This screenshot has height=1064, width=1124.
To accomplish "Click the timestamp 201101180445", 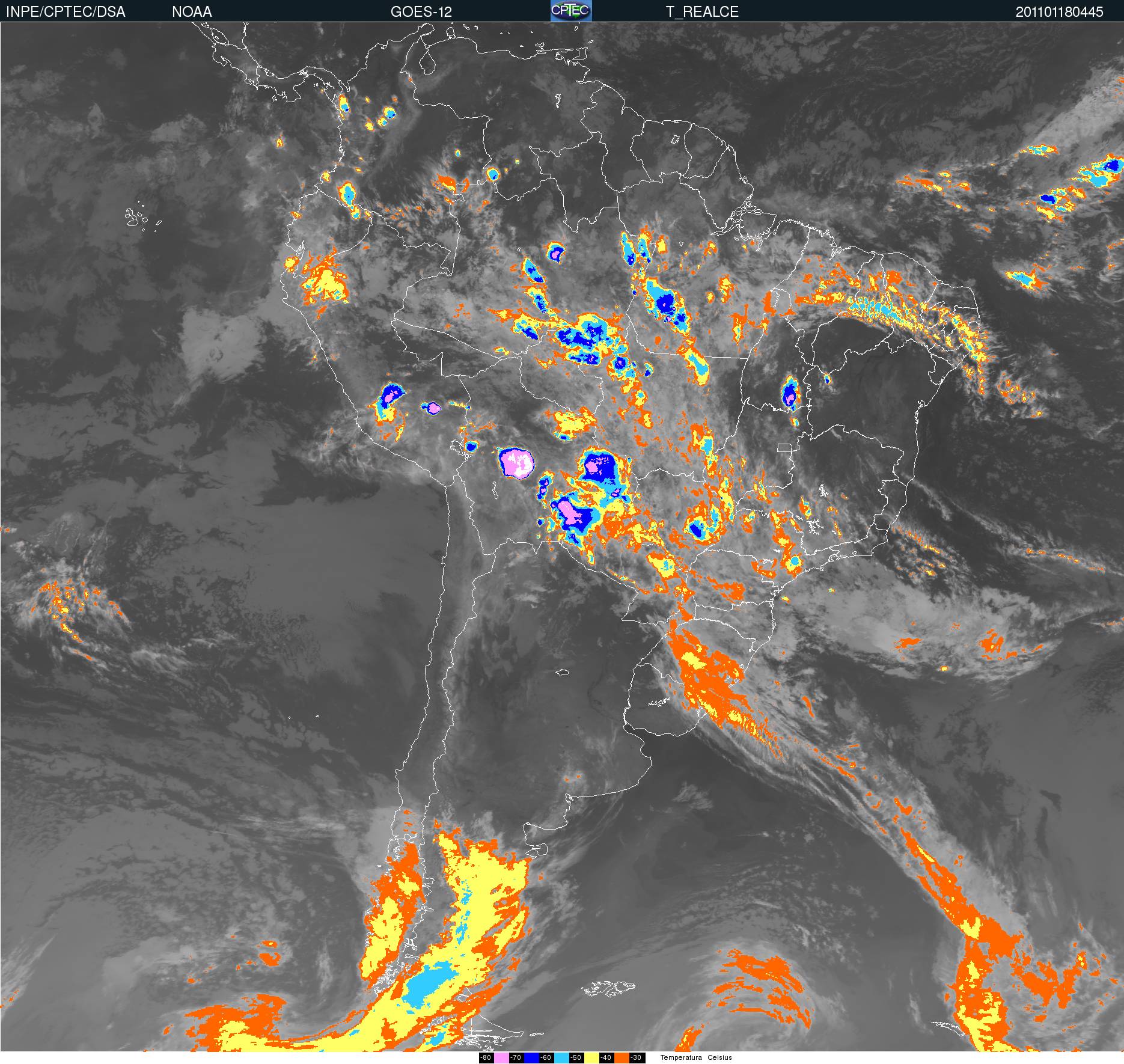I will [x=1060, y=11].
